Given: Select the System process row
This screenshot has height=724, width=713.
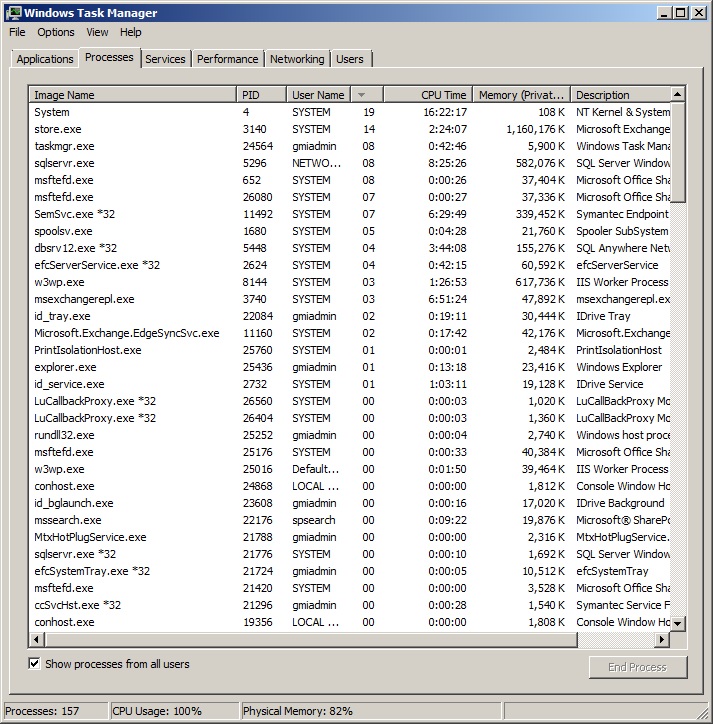Looking at the screenshot, I should [x=350, y=112].
